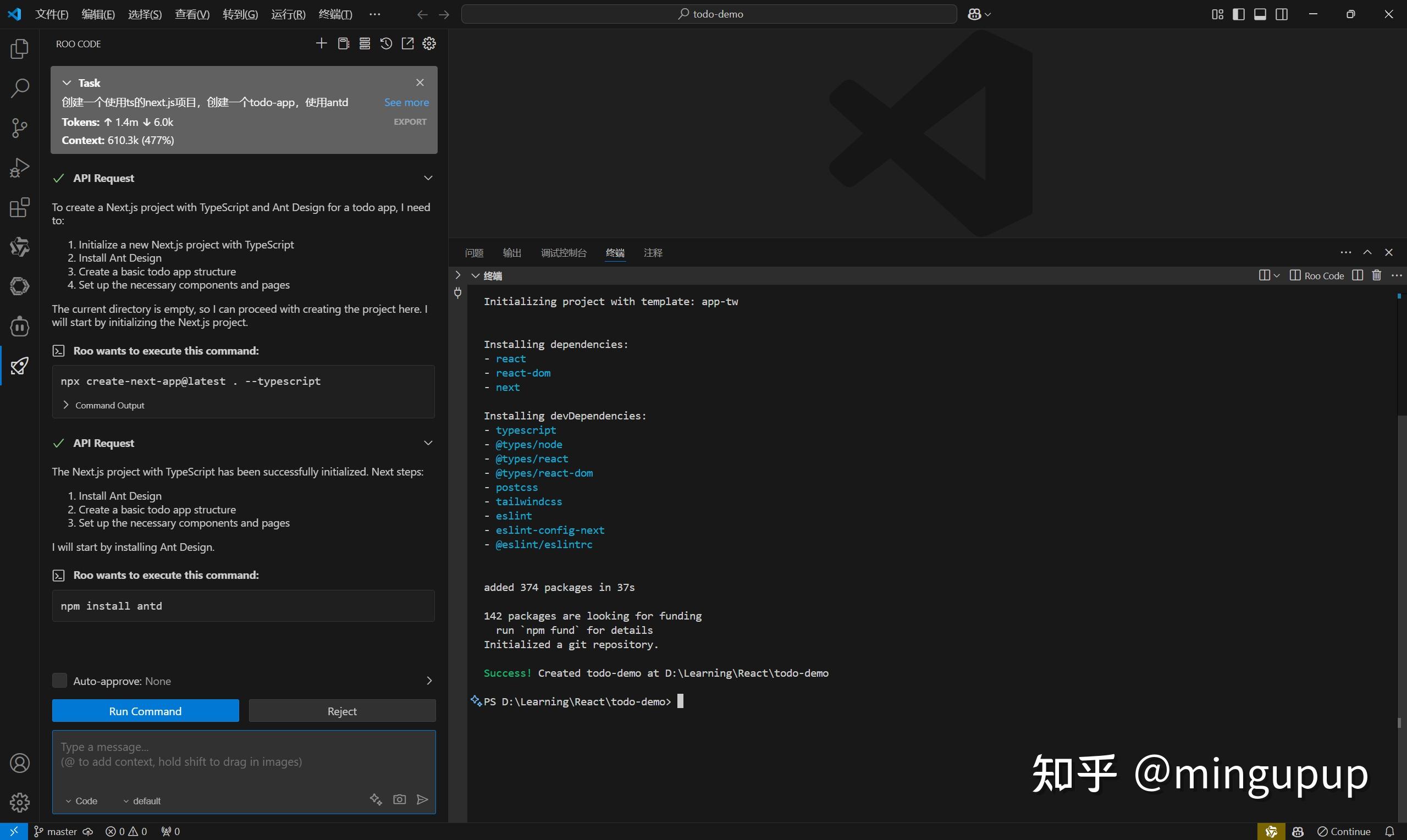The image size is (1407, 840).
Task: Click the See more link in Task
Action: 406,102
